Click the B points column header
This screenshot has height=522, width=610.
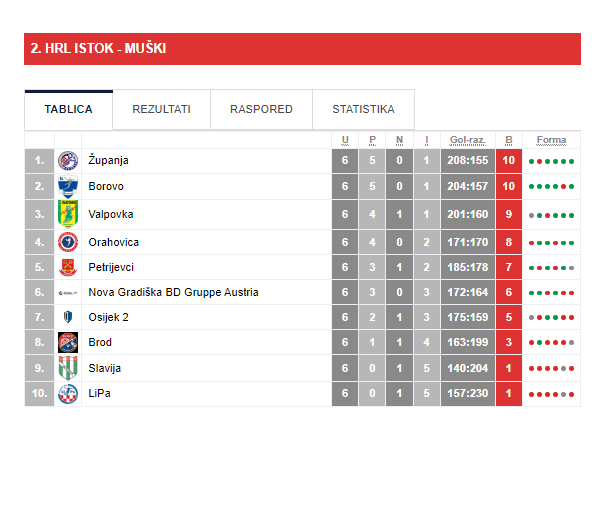(x=508, y=140)
